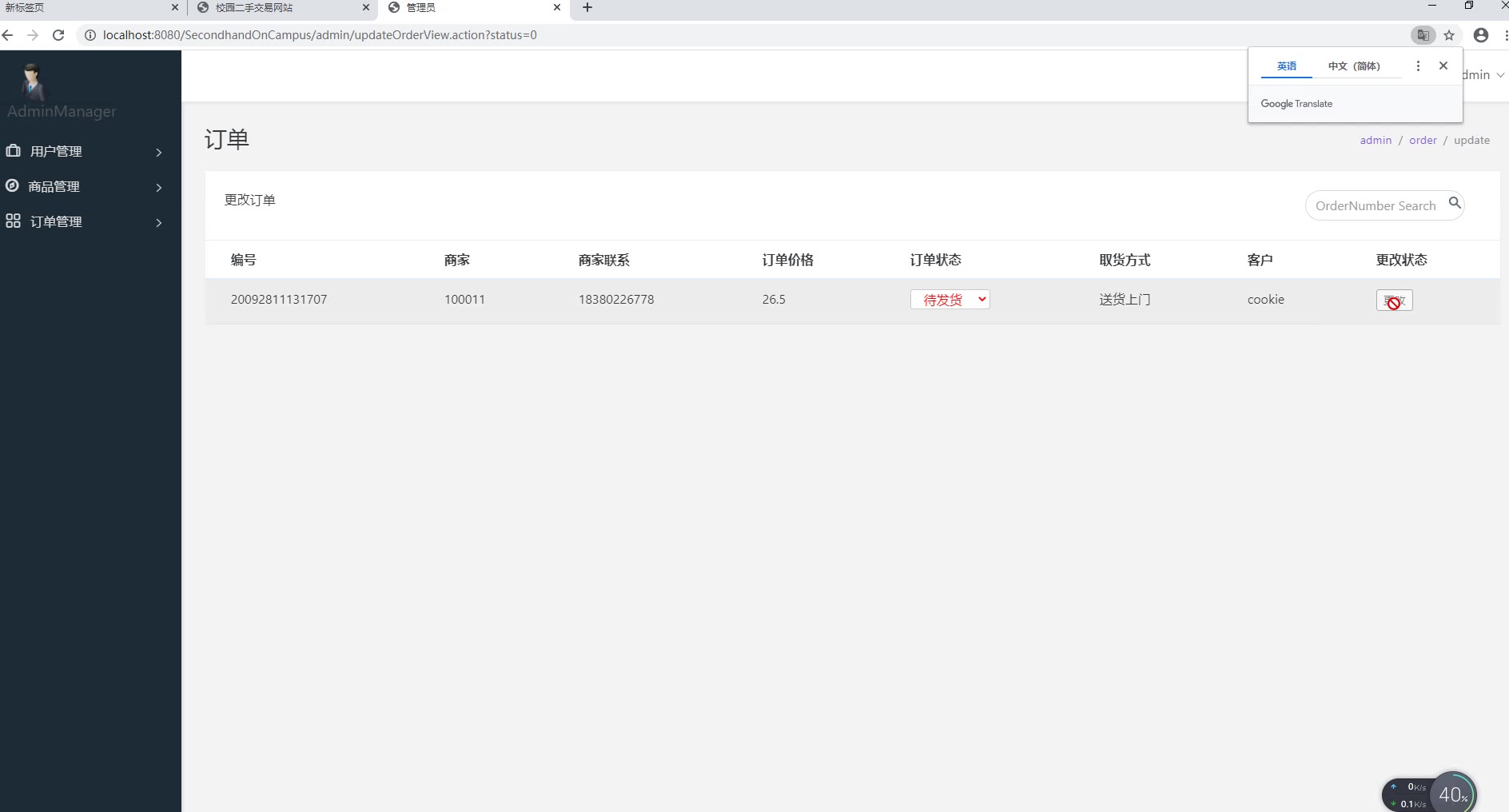
Task: Open the admin user dropdown
Action: coord(1483,75)
